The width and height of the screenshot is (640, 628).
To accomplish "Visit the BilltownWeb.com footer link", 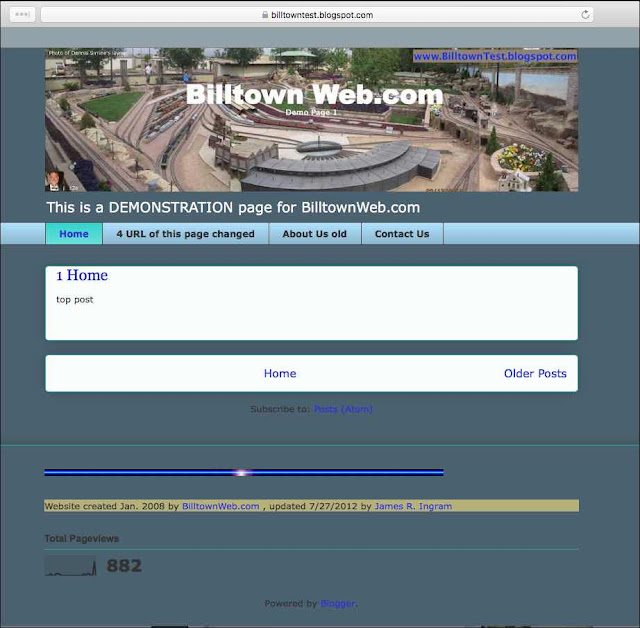I will [220, 506].
